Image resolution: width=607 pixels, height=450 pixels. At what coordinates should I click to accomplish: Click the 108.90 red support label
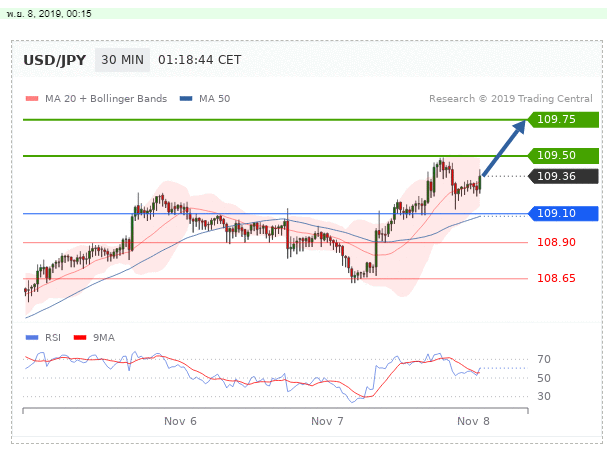(x=556, y=242)
